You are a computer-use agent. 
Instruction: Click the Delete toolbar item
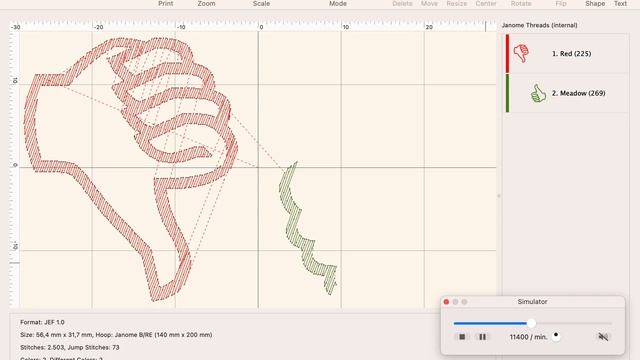tap(402, 4)
